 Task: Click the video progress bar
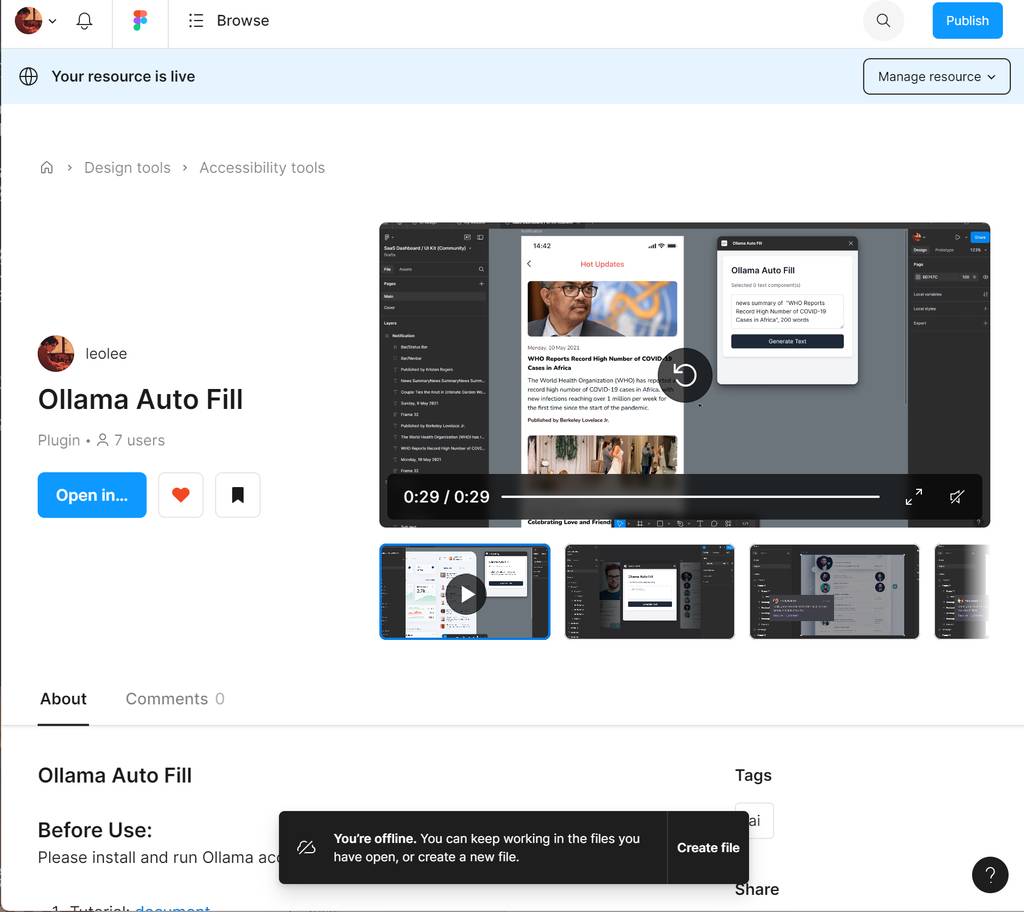pos(690,497)
